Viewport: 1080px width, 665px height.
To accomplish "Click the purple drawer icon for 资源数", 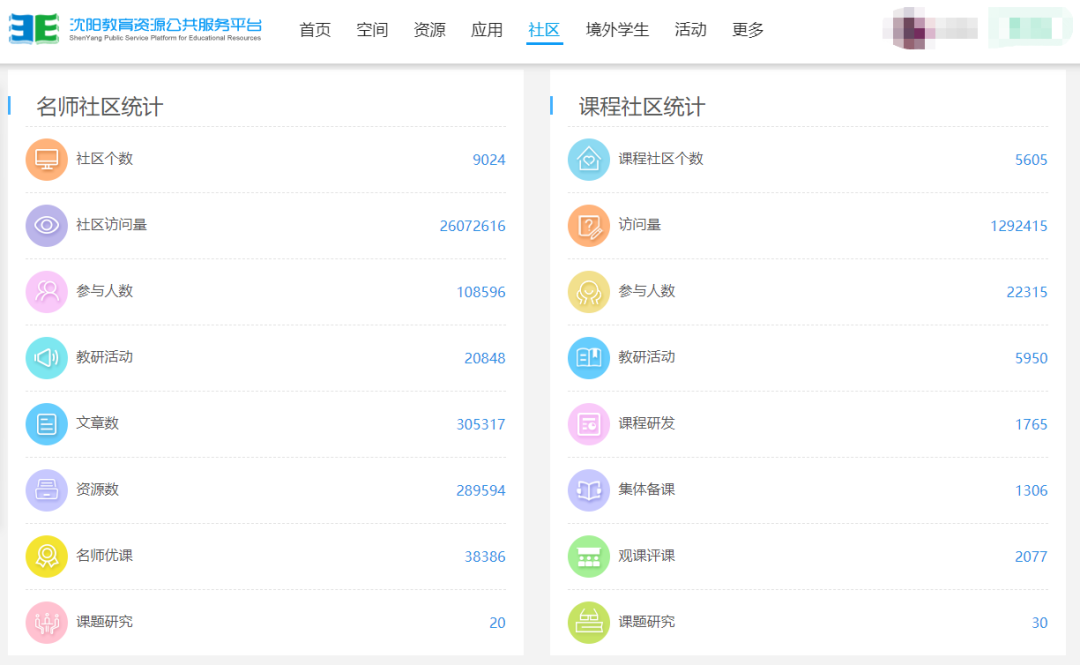I will [x=46, y=490].
